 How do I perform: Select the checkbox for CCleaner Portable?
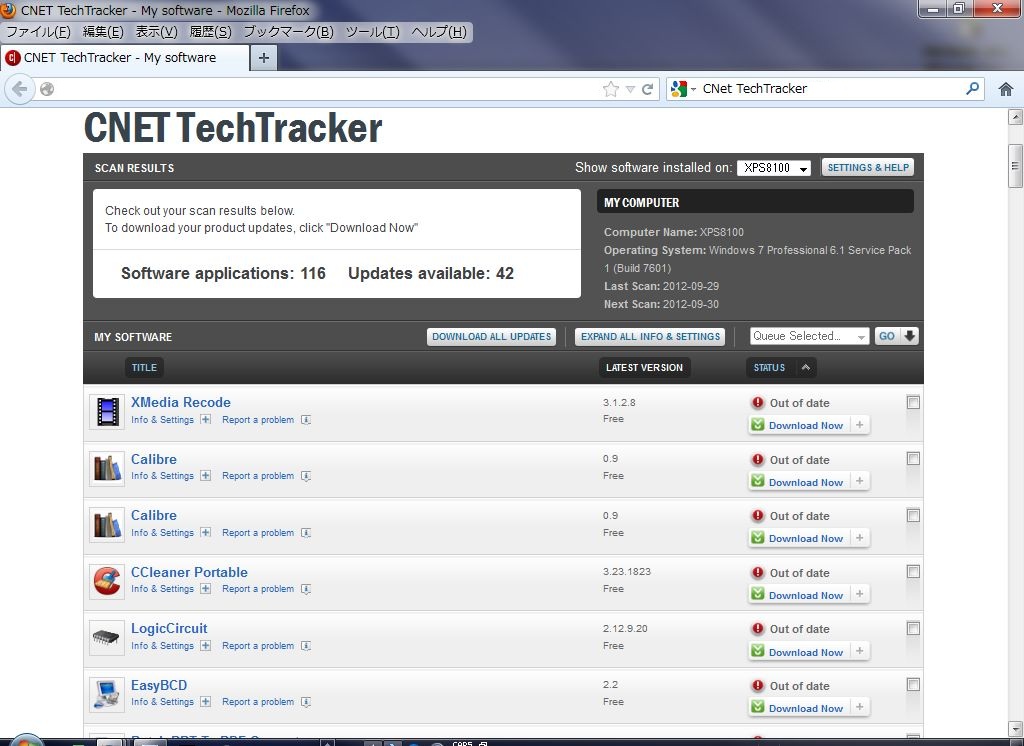point(913,571)
